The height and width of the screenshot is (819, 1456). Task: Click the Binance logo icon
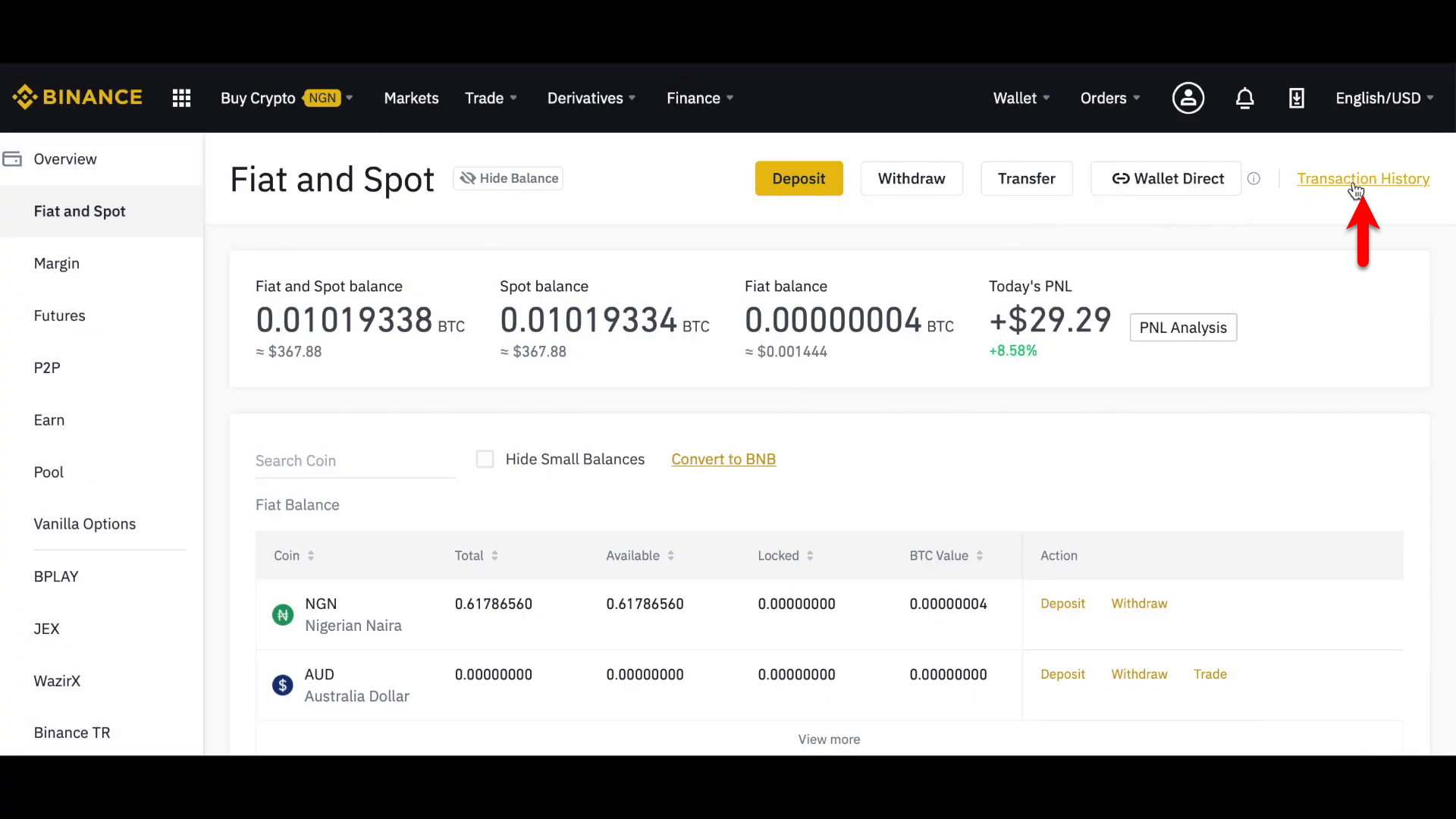pos(25,97)
